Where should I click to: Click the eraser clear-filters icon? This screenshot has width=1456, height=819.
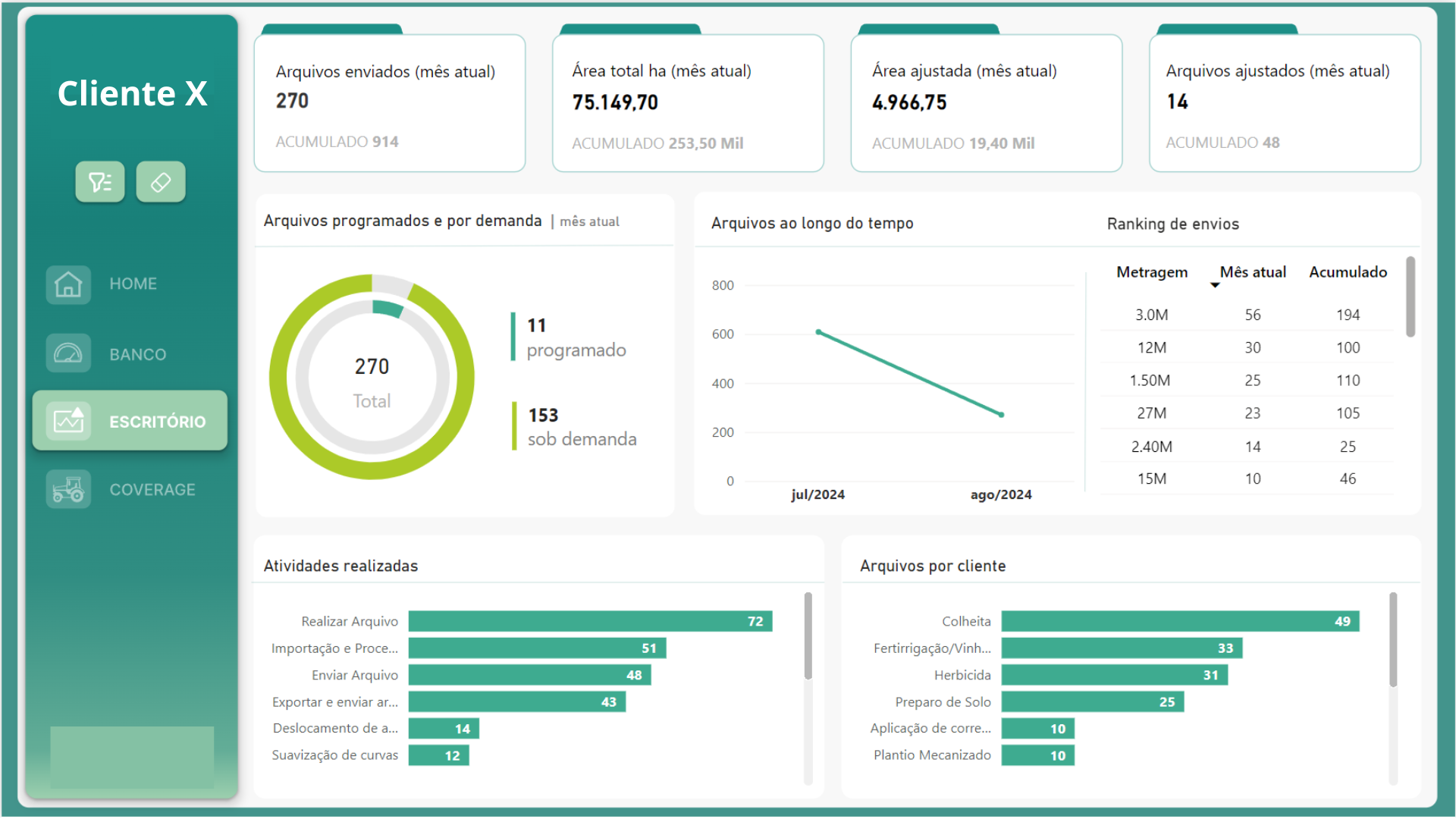click(161, 182)
